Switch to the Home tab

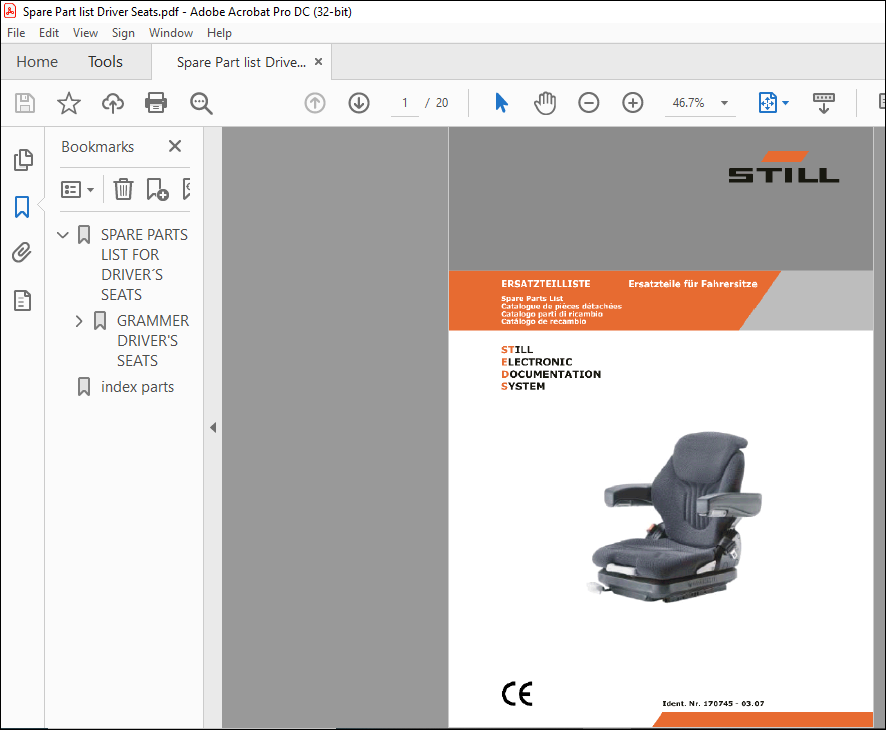click(x=37, y=62)
